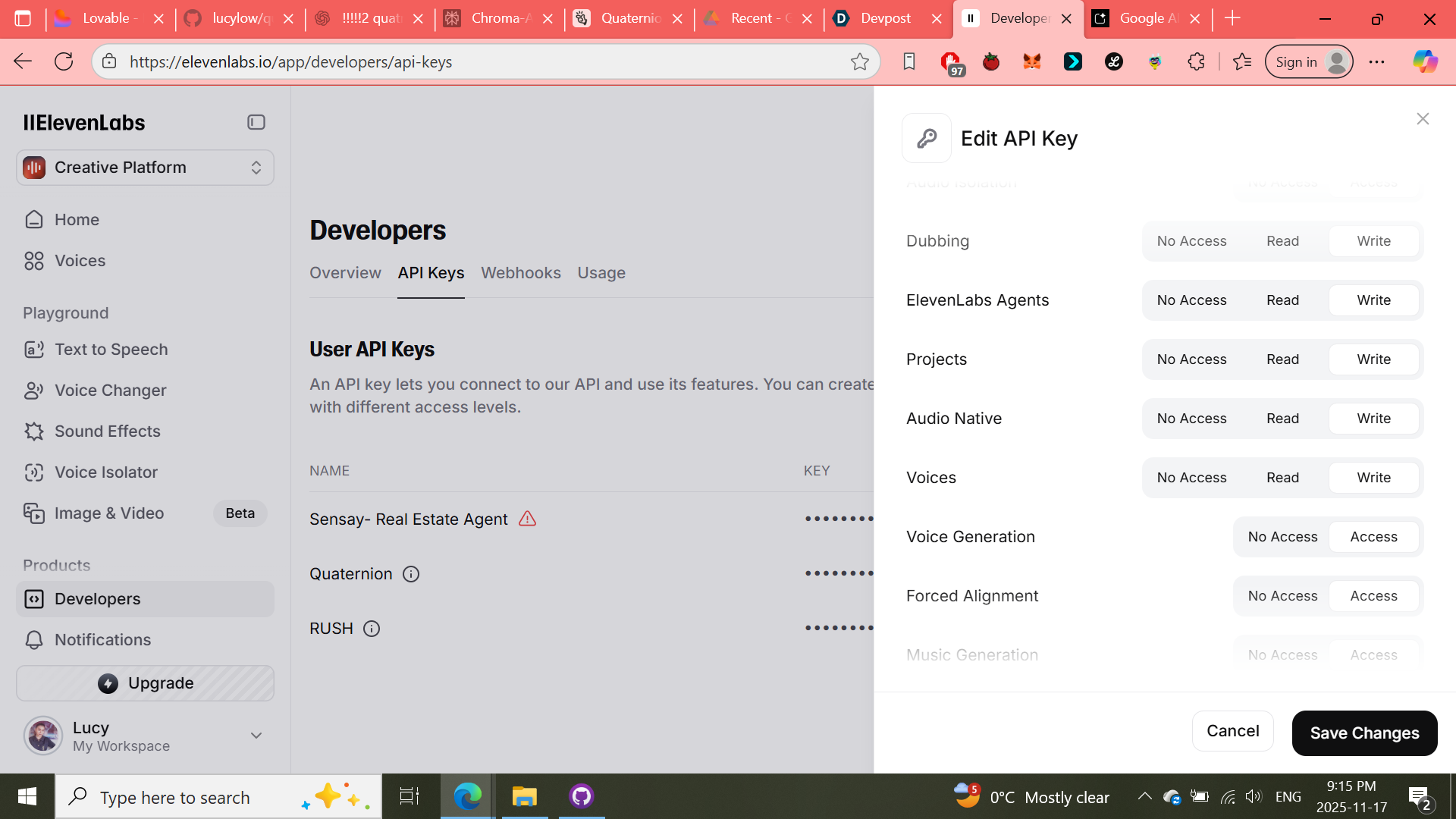Open the Notifications bell item
1456x819 pixels.
click(x=102, y=639)
